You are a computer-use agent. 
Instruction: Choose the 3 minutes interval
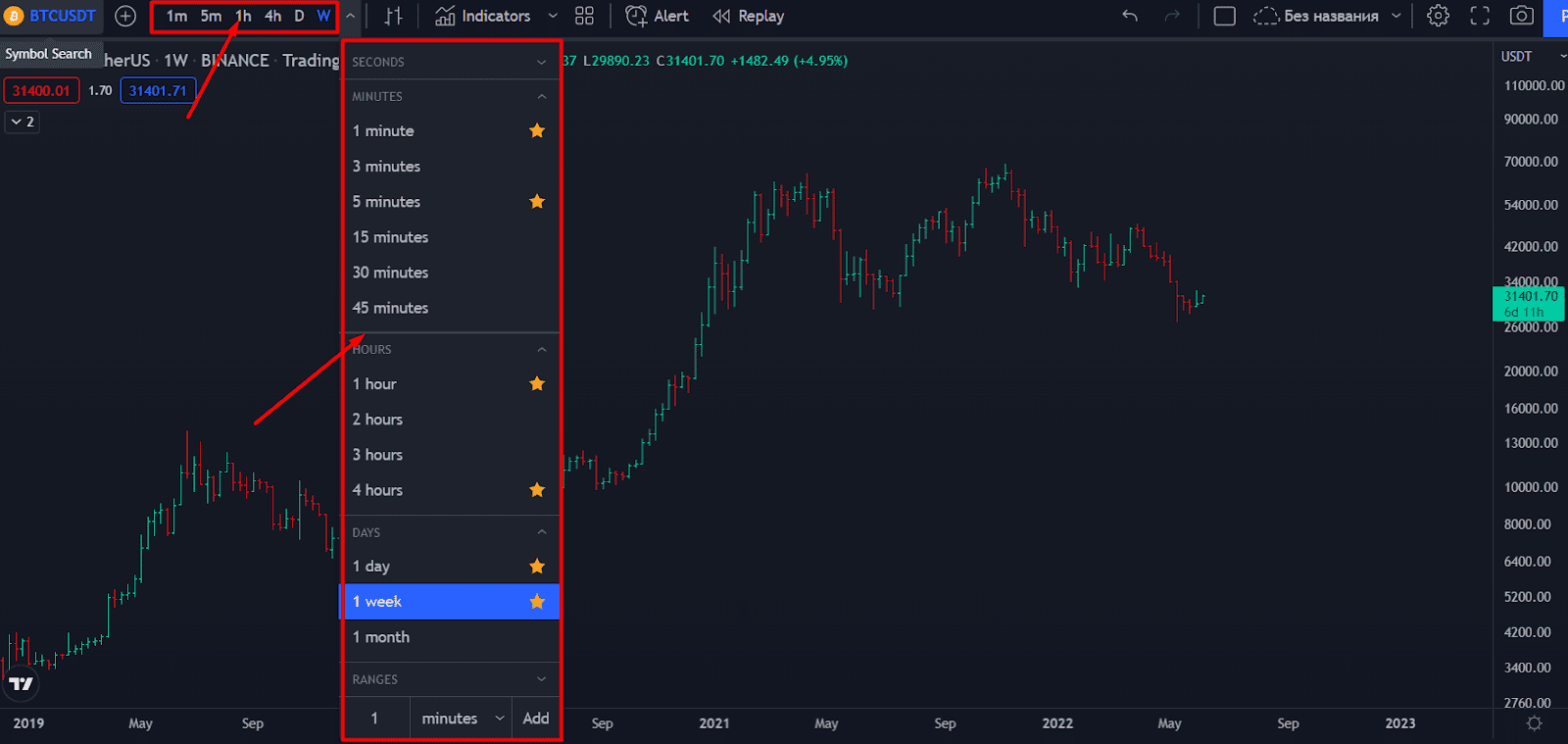point(451,166)
